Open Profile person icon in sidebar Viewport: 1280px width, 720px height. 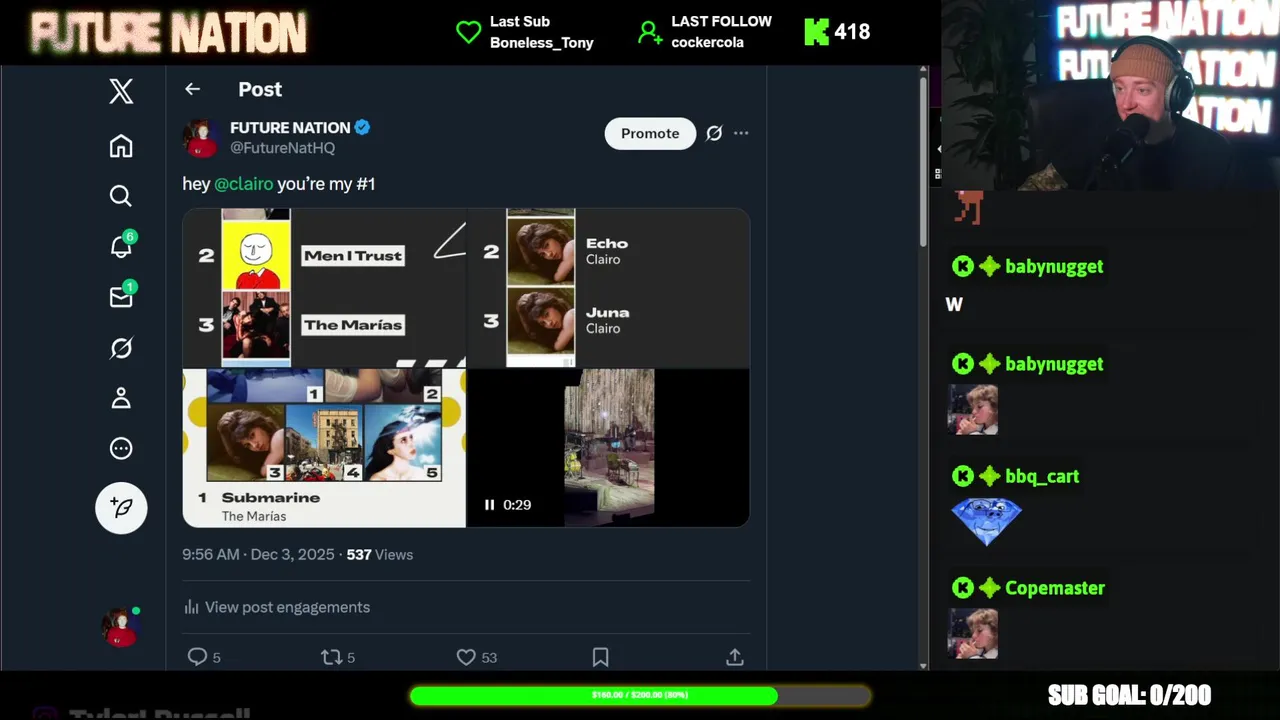pos(121,398)
